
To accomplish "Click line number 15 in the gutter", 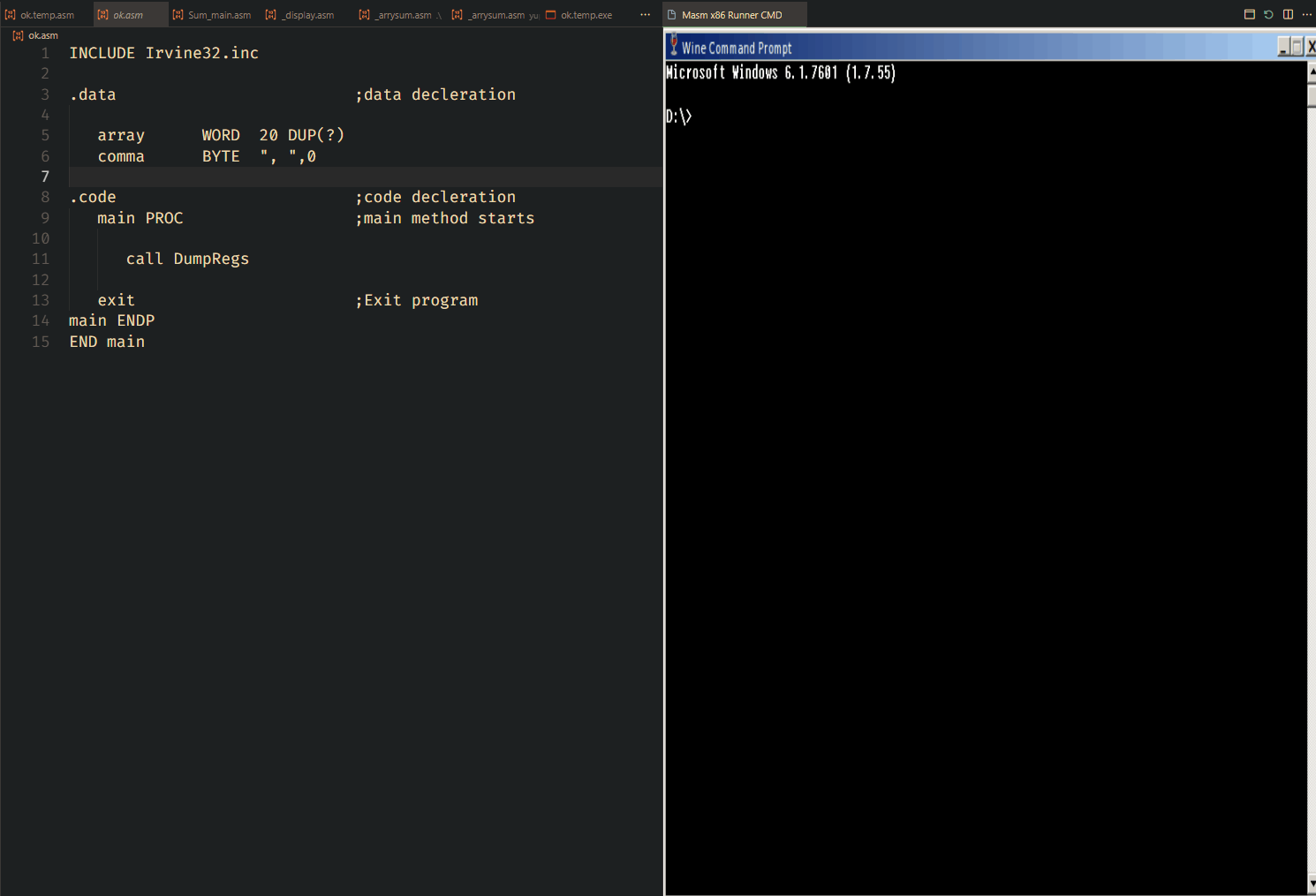I will (x=41, y=342).
